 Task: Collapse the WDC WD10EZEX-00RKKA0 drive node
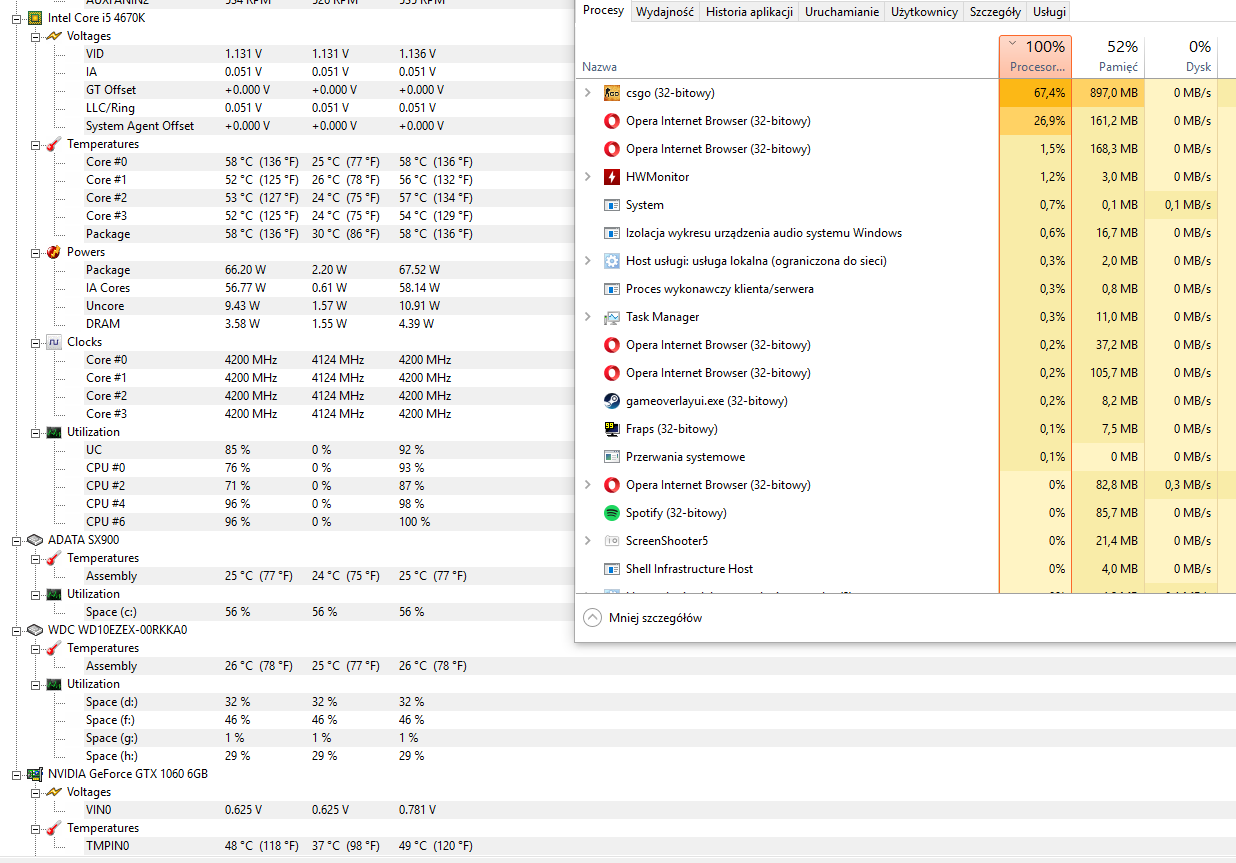17,630
